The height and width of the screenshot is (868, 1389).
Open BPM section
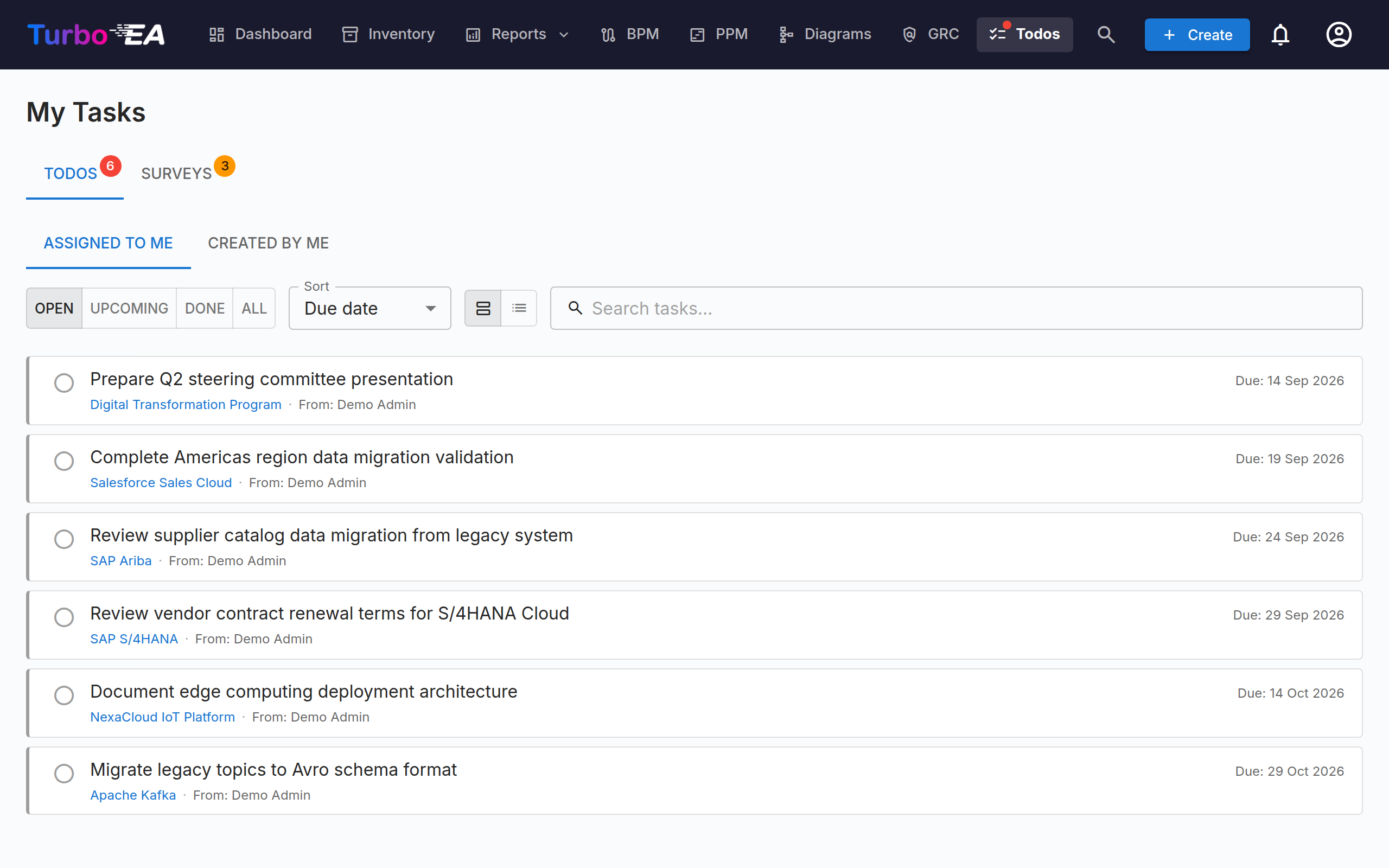[629, 34]
